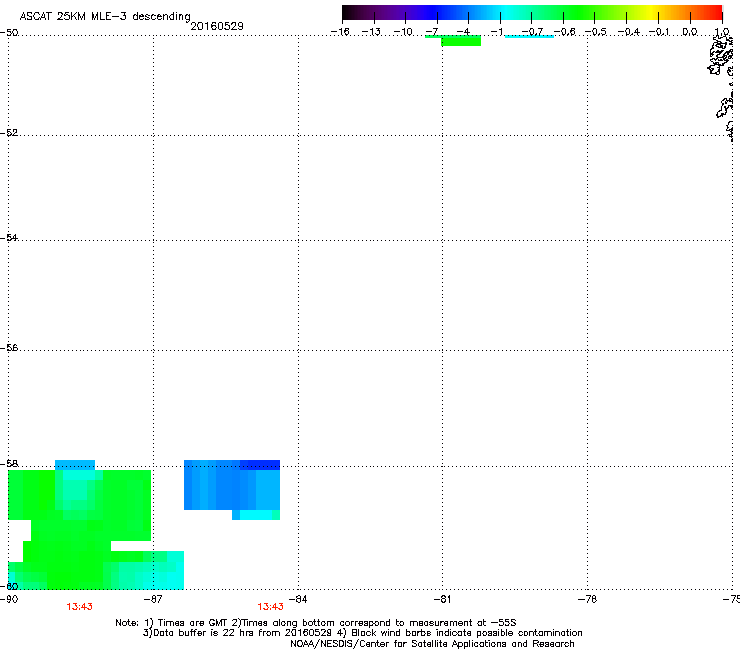Select the -0.6 colorbar tick label
The width and height of the screenshot is (740, 650).
(x=564, y=32)
